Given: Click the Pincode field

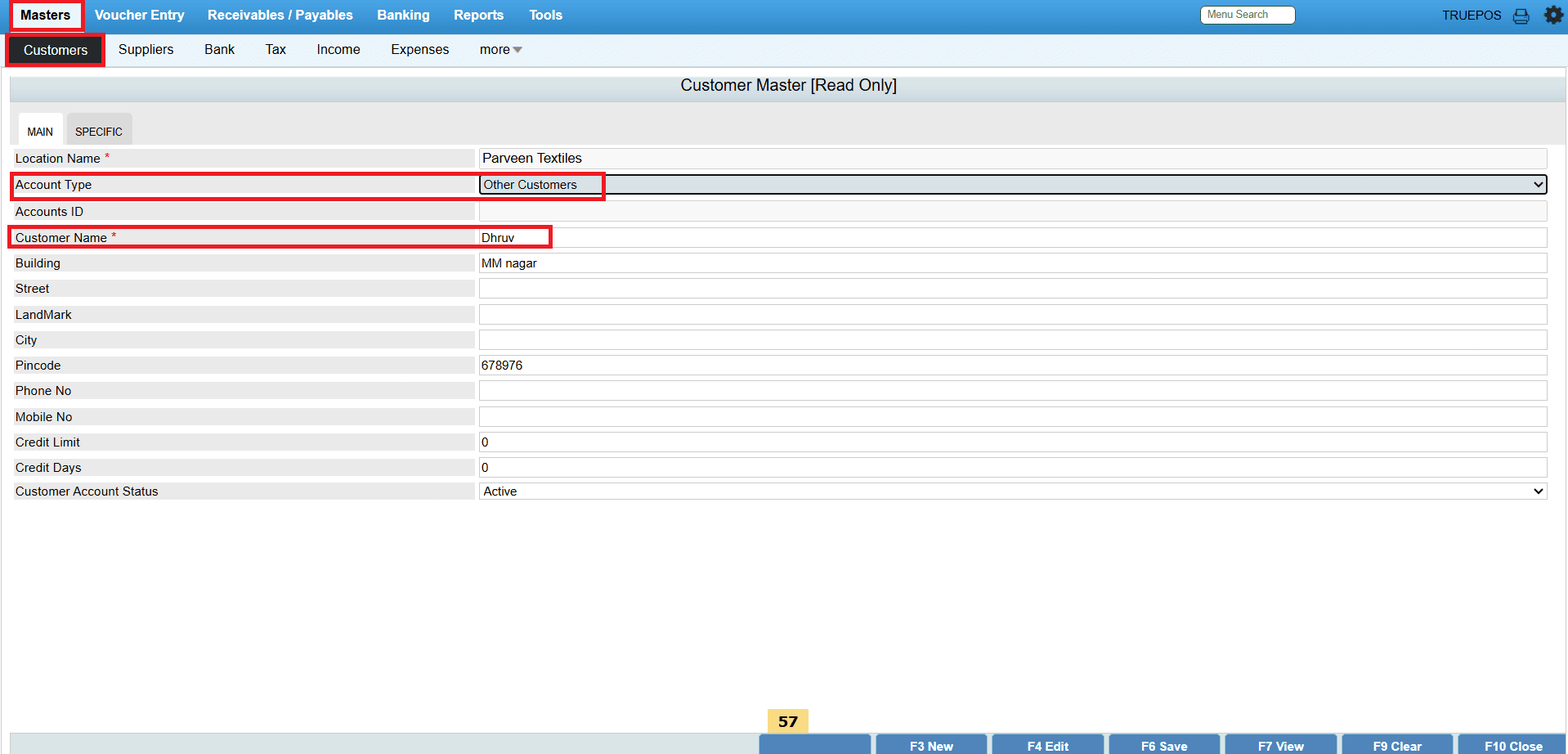Looking at the screenshot, I should coord(1013,366).
